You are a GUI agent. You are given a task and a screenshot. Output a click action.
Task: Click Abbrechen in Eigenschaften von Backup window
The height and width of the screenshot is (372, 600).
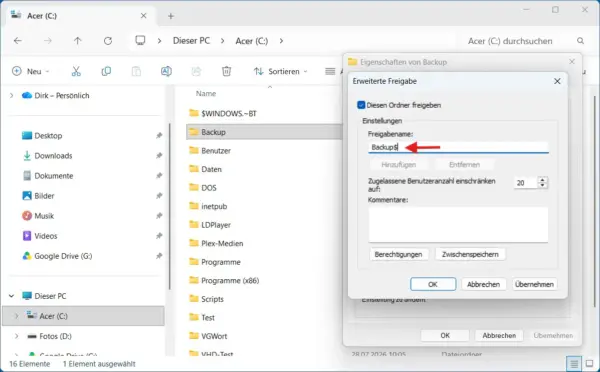(499, 335)
